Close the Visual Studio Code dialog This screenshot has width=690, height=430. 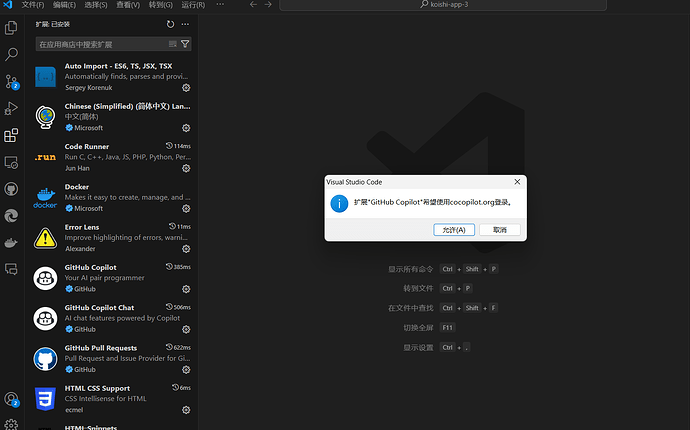tap(517, 182)
